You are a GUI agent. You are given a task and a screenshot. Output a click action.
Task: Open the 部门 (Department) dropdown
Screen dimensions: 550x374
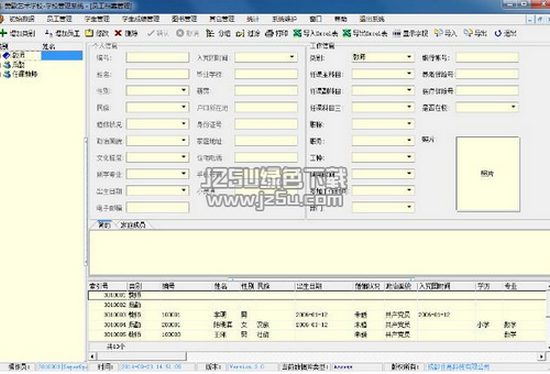[409, 207]
